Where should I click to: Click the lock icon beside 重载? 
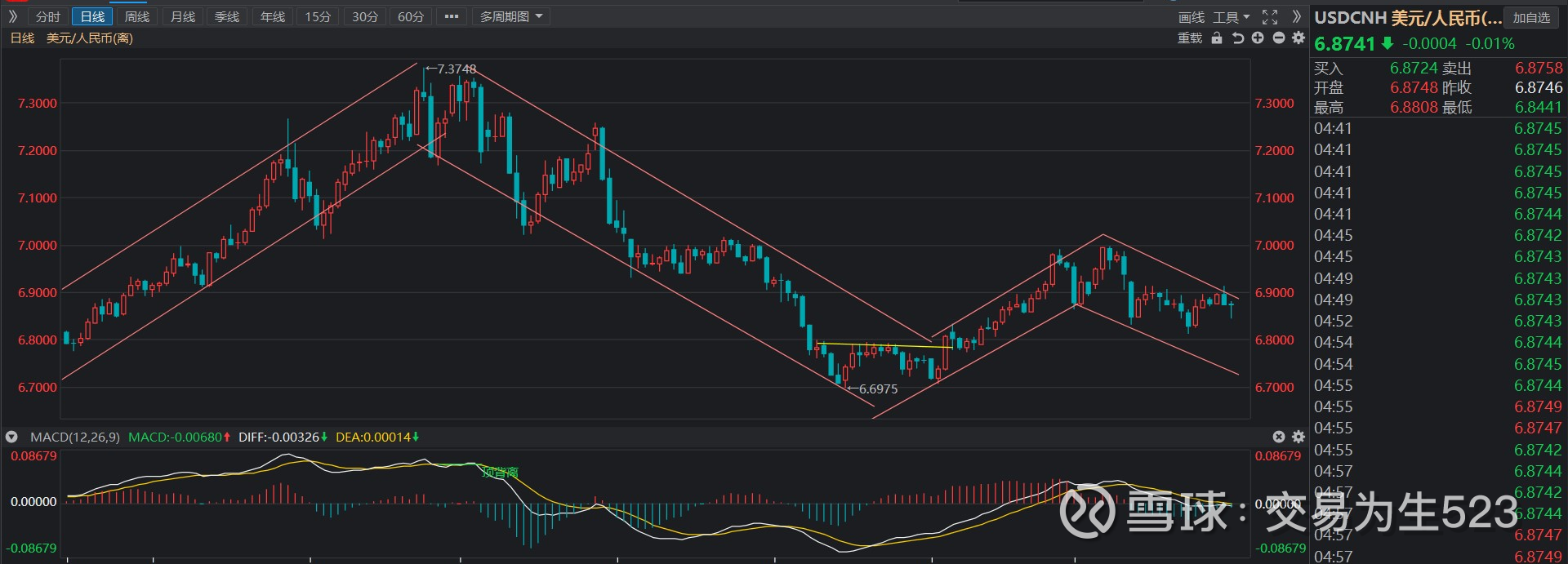[x=1217, y=38]
